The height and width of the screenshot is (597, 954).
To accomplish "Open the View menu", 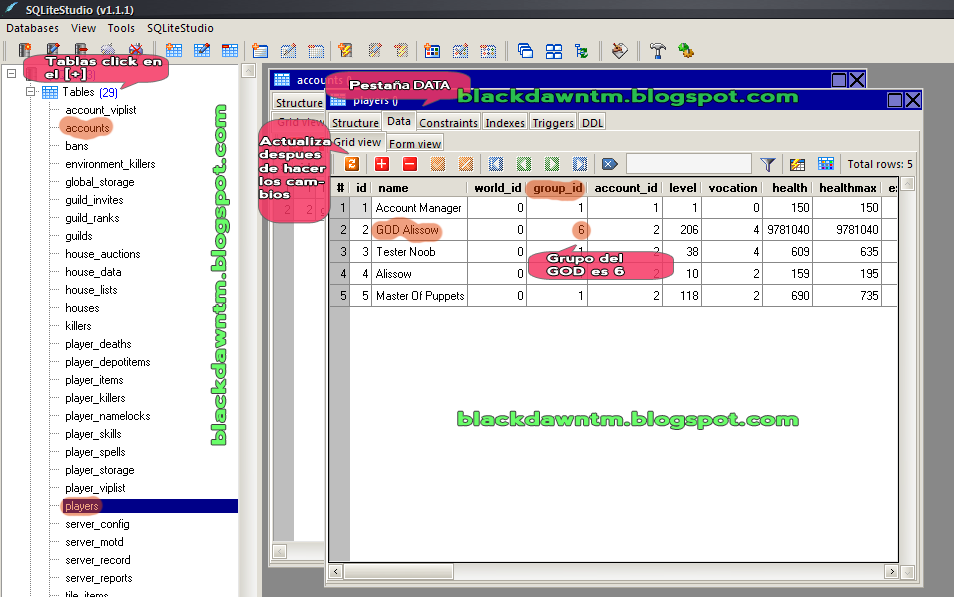I will [x=83, y=28].
